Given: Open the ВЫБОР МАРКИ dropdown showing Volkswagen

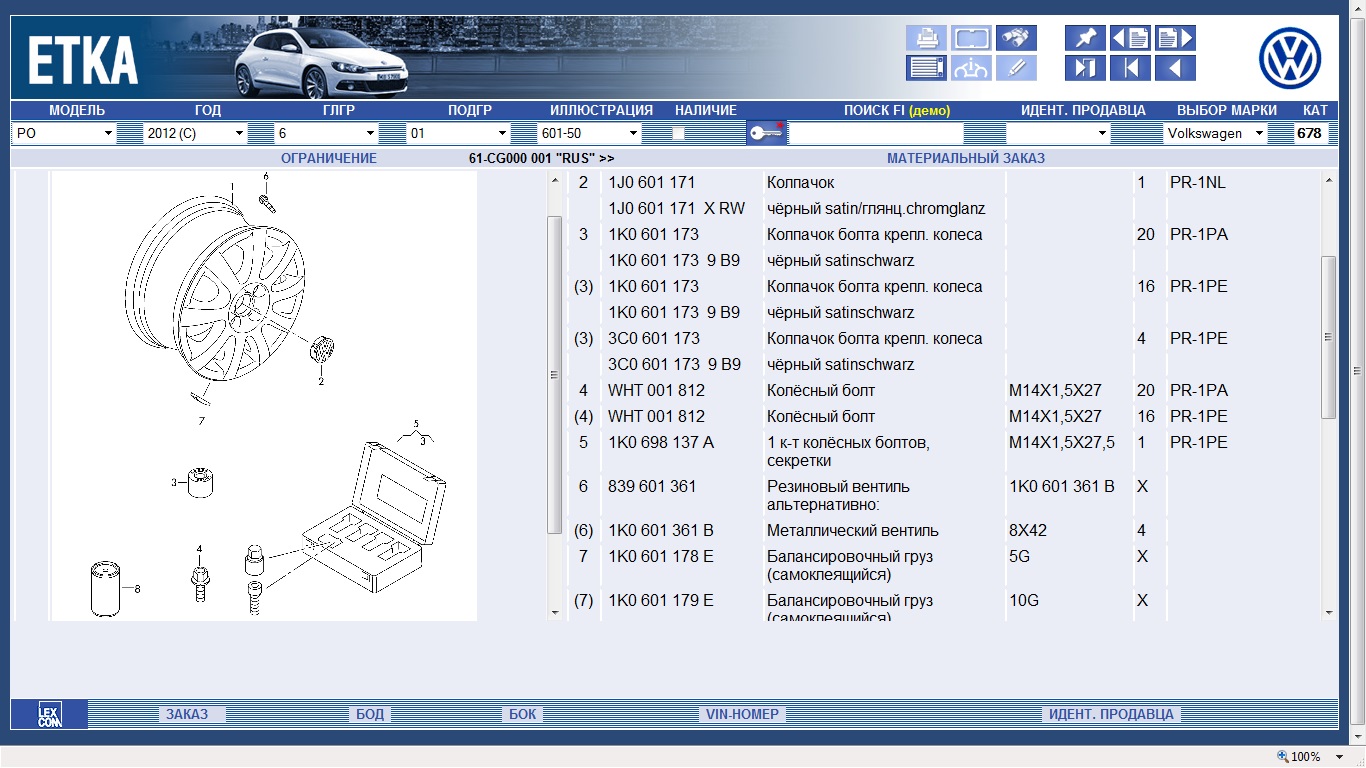Looking at the screenshot, I should click(1215, 133).
